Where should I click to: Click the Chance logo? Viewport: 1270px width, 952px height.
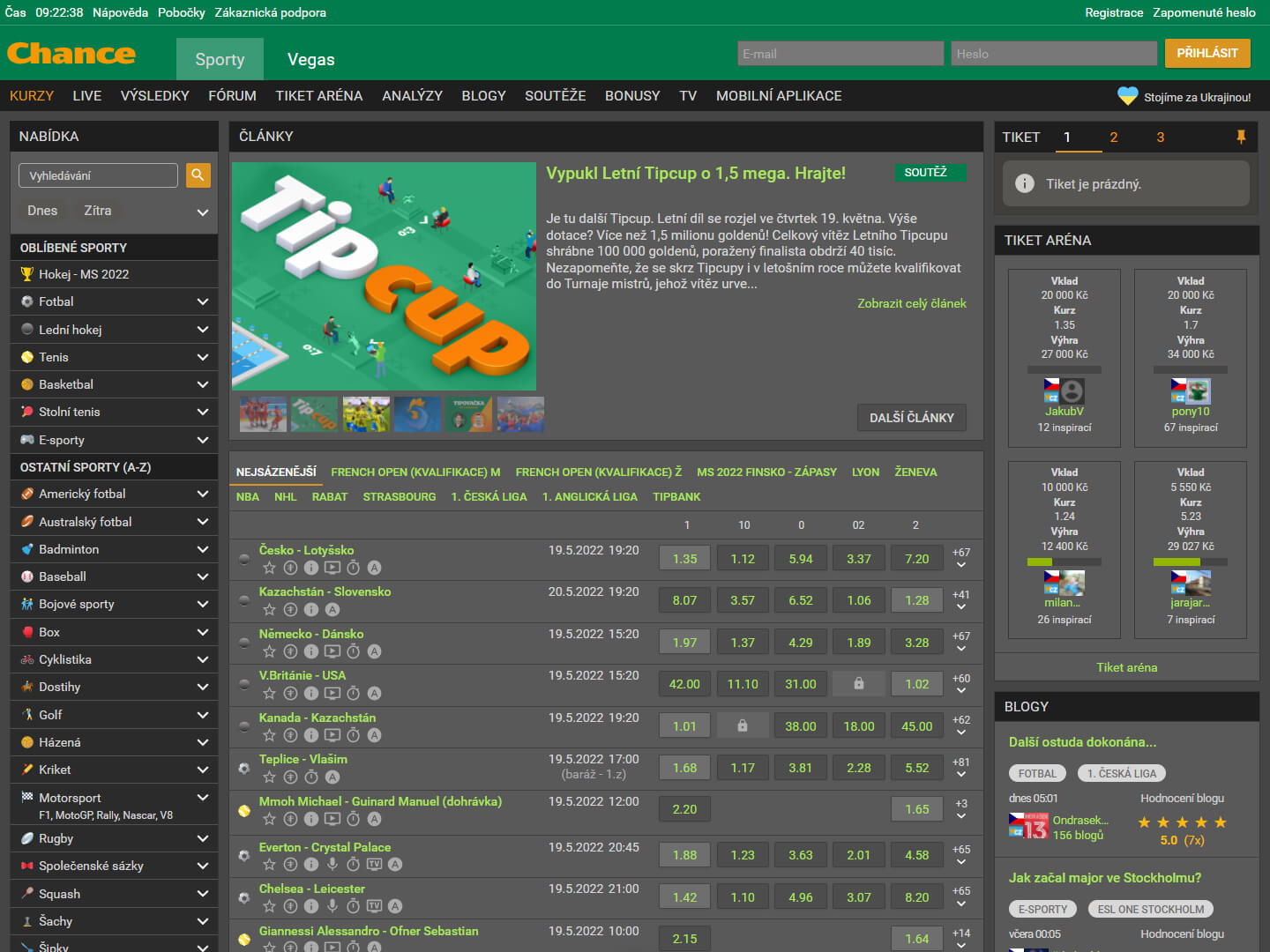71,54
